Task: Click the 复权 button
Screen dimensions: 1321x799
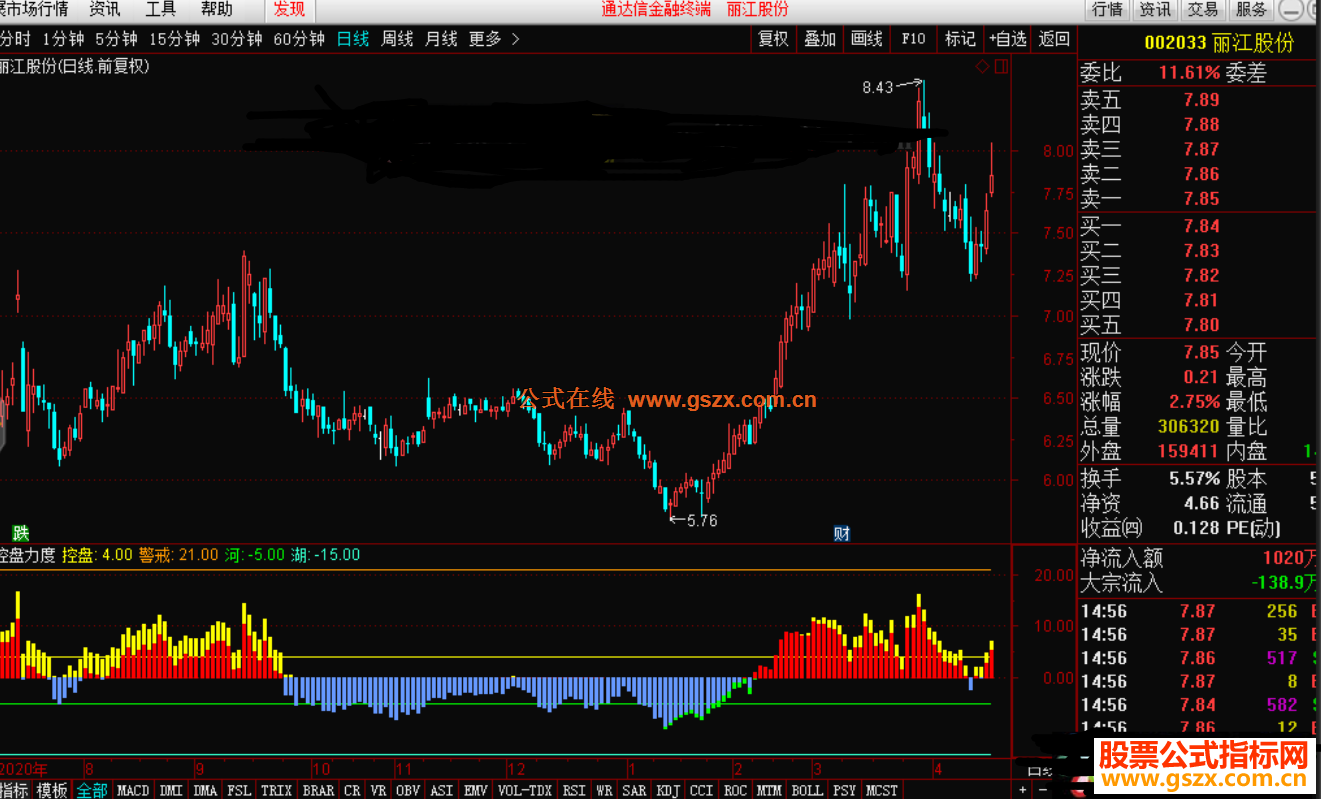Action: pyautogui.click(x=774, y=39)
